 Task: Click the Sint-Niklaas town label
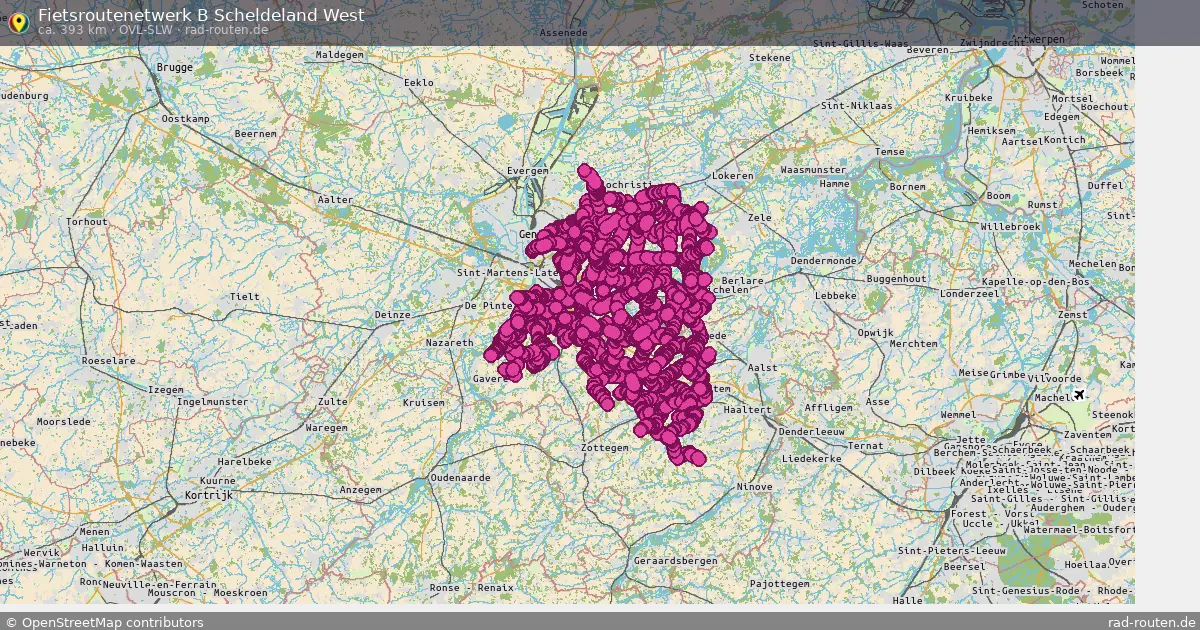856,104
